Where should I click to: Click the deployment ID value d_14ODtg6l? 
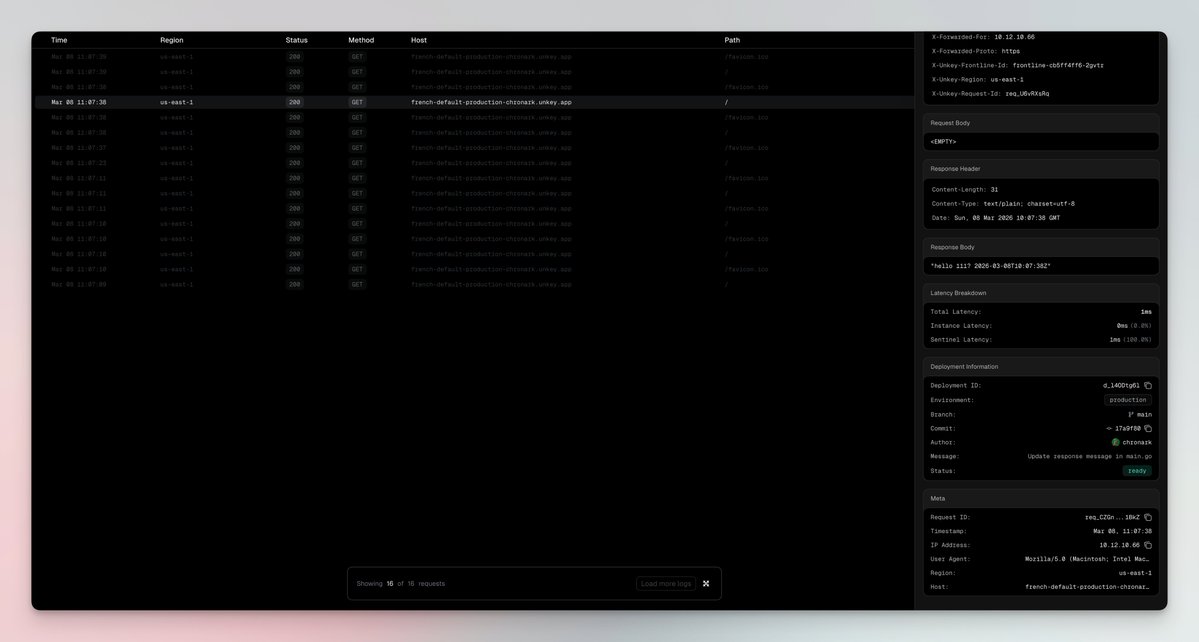point(1121,386)
